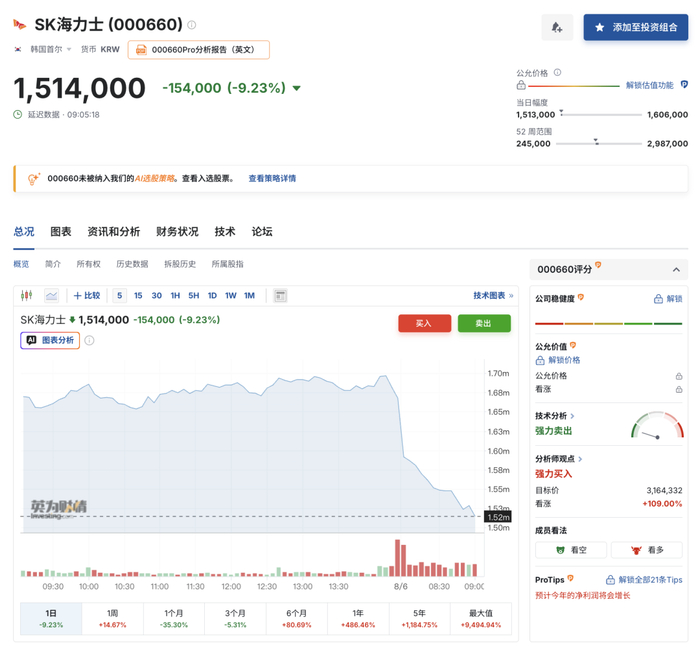Click 比较 compare button
700x648 pixels.
pyautogui.click(x=87, y=295)
